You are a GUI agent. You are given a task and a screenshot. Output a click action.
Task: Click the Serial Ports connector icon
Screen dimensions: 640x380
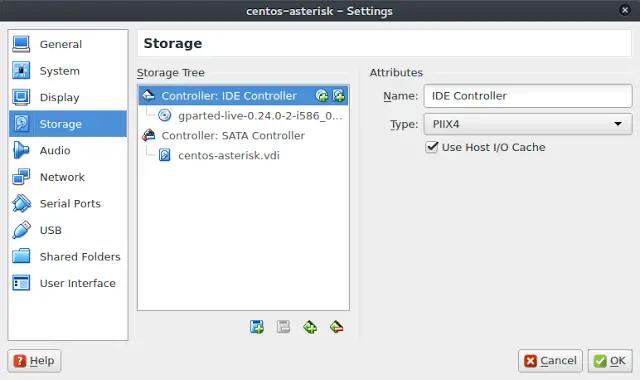pos(21,203)
